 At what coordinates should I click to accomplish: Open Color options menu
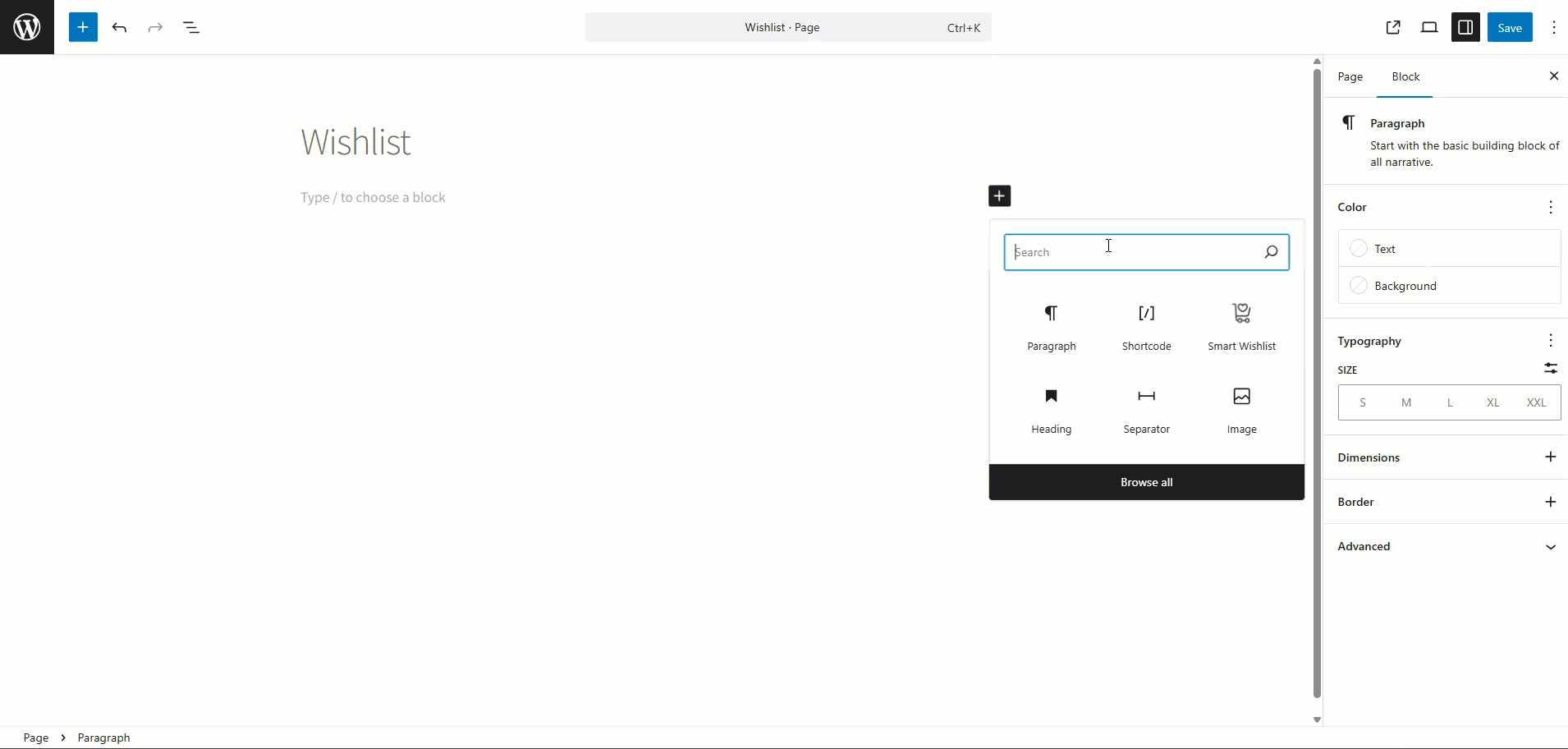tap(1550, 207)
